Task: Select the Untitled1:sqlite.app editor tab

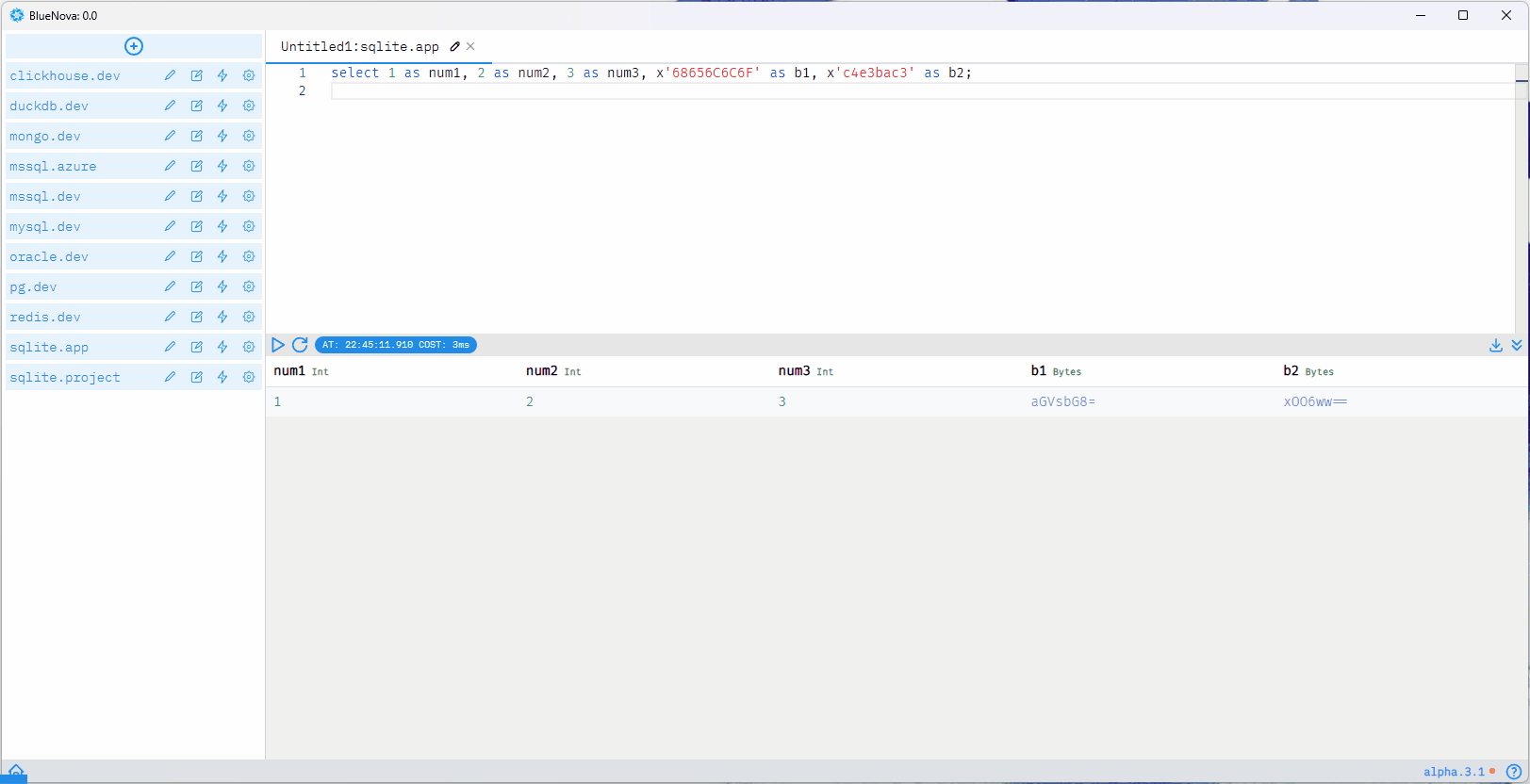Action: click(x=360, y=46)
